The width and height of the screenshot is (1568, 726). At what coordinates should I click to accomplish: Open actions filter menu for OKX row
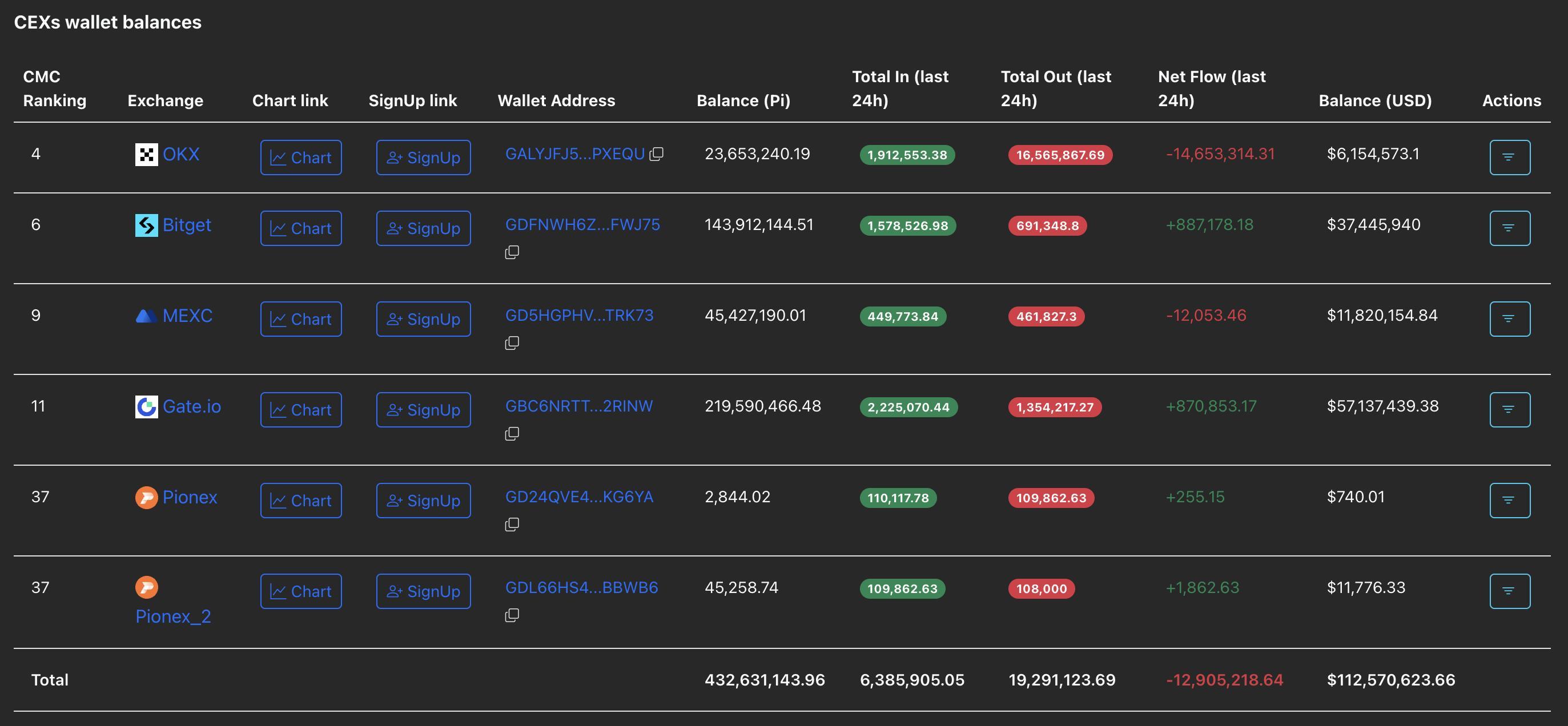pos(1510,158)
